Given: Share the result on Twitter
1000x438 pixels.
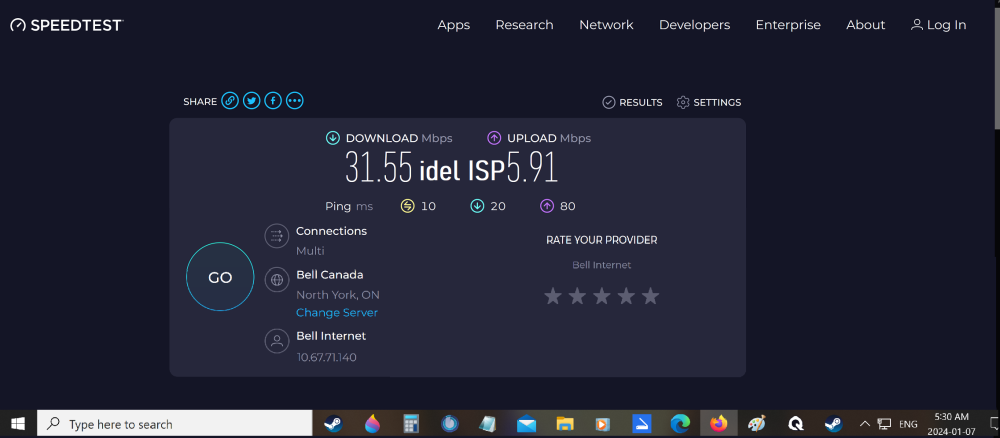Looking at the screenshot, I should pos(252,101).
